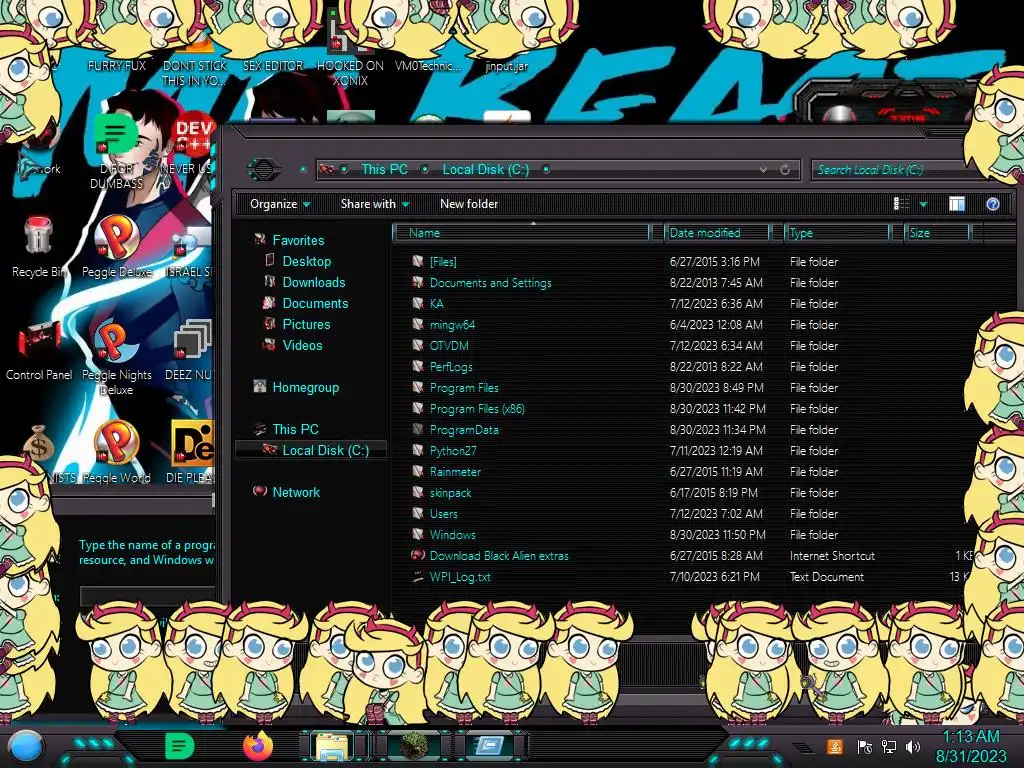The width and height of the screenshot is (1024, 768).
Task: Open the Organize dropdown menu
Action: pyautogui.click(x=280, y=204)
